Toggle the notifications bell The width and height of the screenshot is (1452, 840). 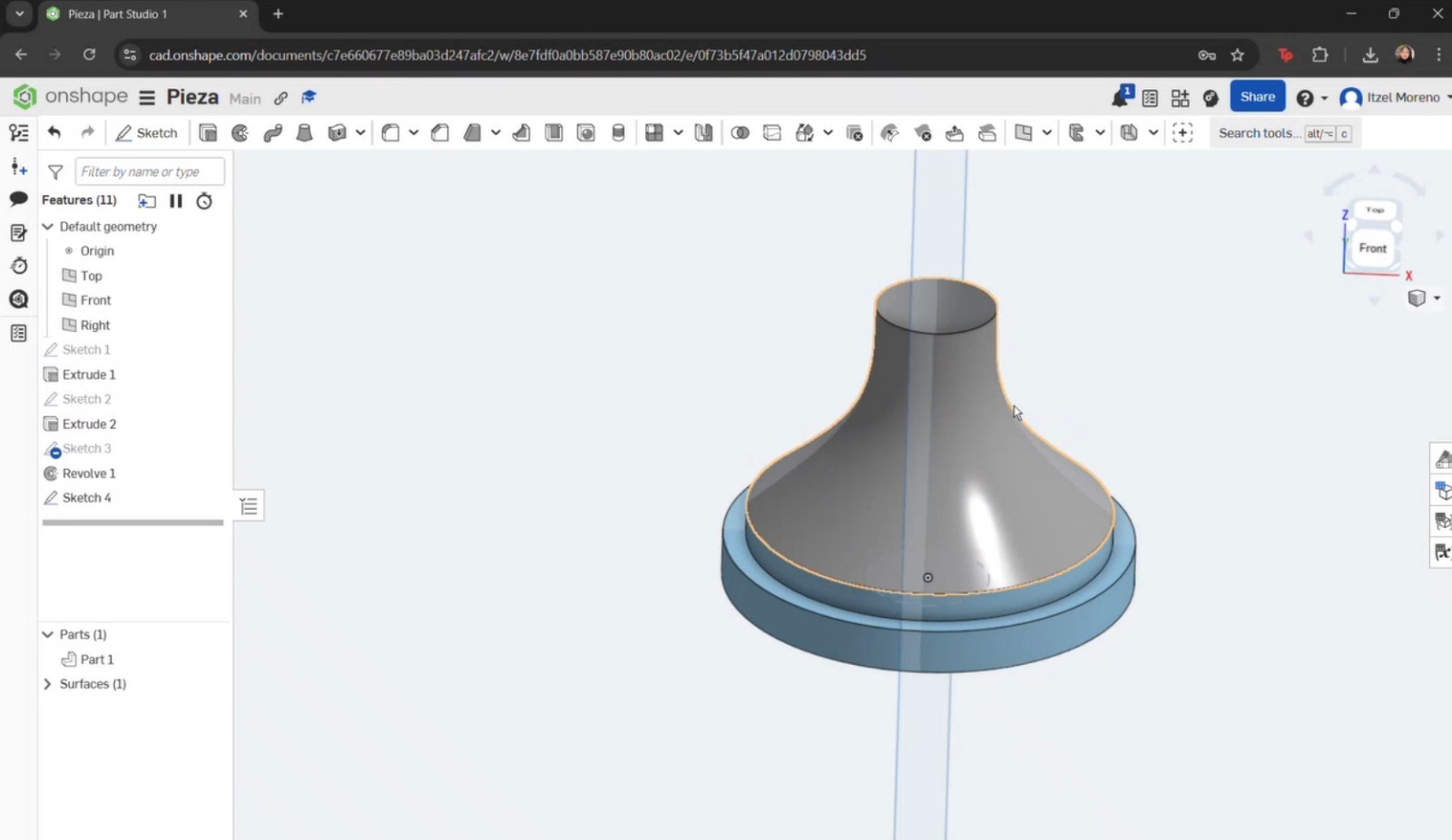[1118, 96]
